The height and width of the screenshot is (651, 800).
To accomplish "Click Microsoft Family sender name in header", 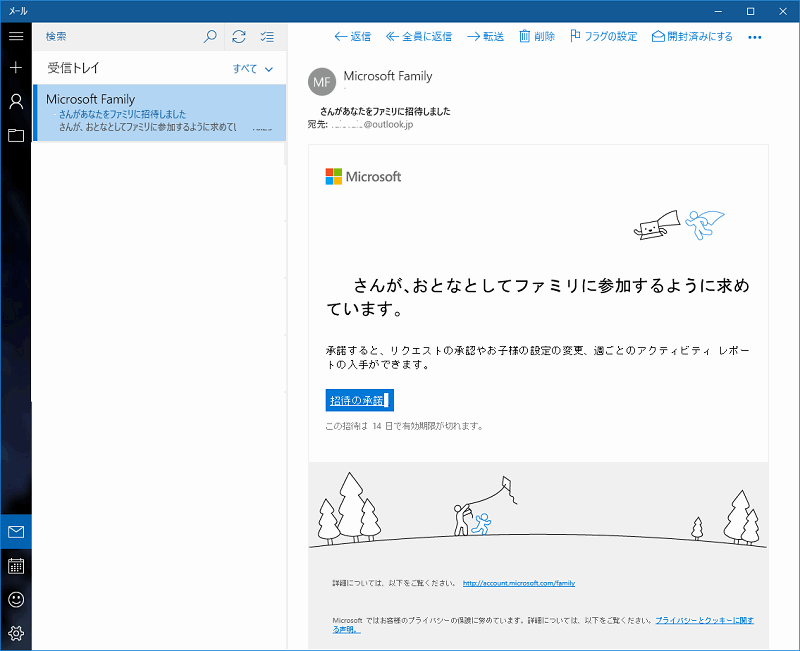I will (388, 76).
